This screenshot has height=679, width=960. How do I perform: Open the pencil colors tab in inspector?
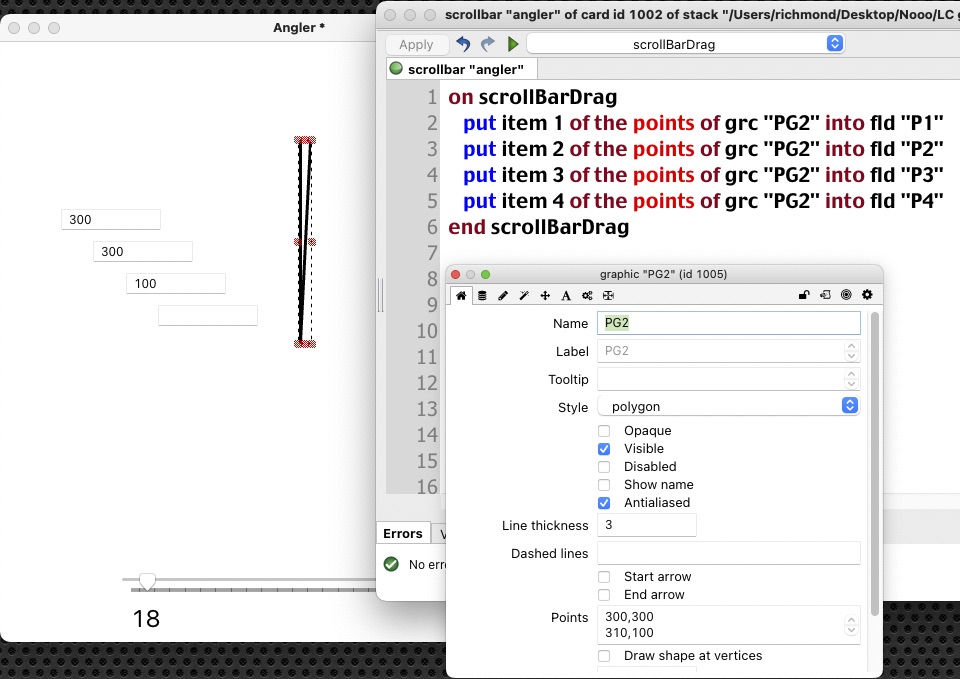pos(503,295)
